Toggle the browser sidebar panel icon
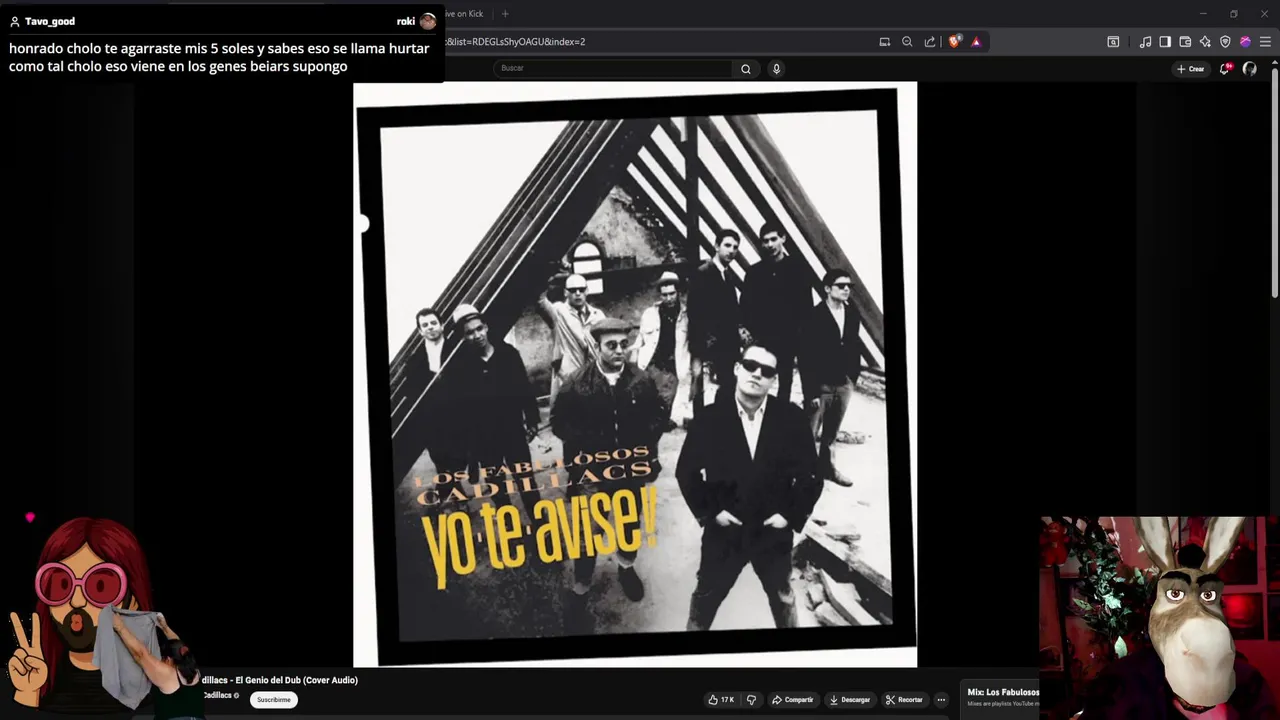The width and height of the screenshot is (1280, 720). [1165, 42]
